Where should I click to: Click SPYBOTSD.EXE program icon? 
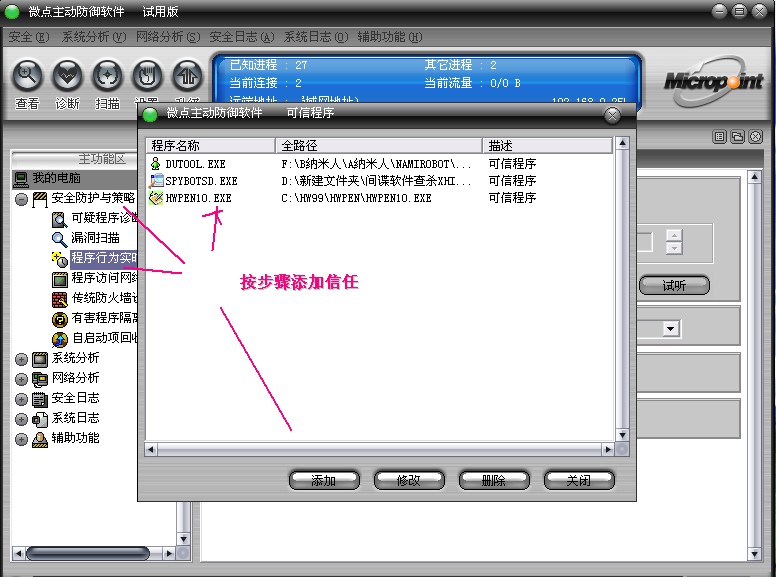coord(156,181)
